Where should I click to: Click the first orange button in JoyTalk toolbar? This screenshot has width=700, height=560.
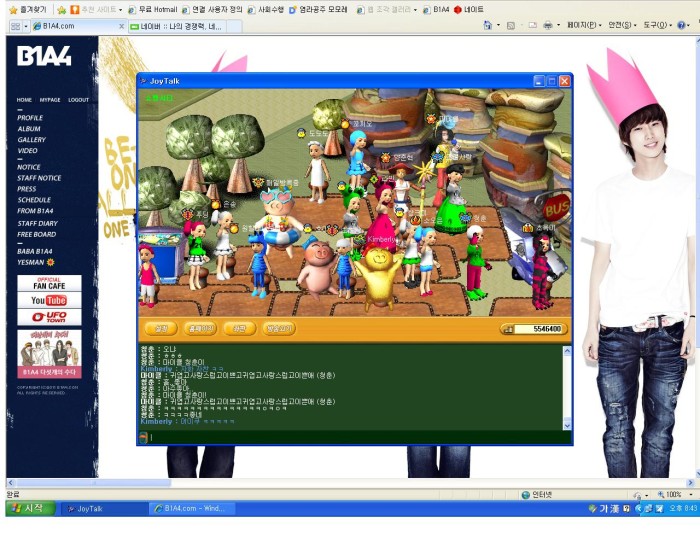(x=160, y=328)
